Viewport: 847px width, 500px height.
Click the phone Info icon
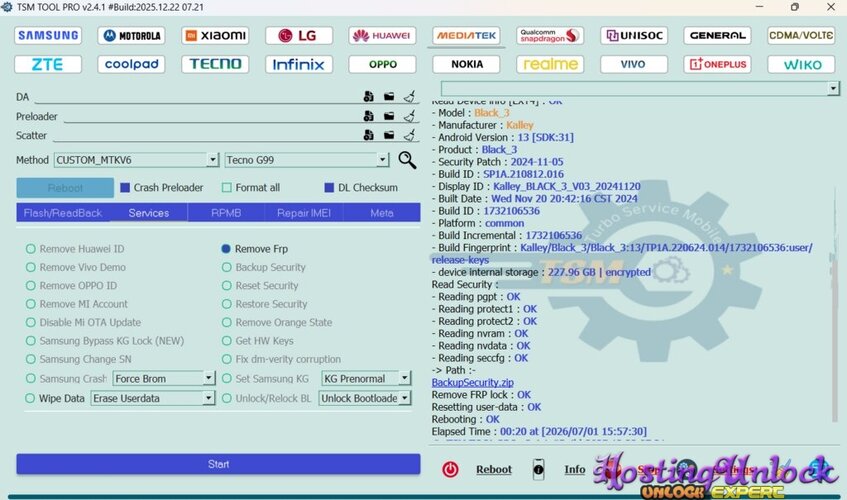(x=539, y=469)
